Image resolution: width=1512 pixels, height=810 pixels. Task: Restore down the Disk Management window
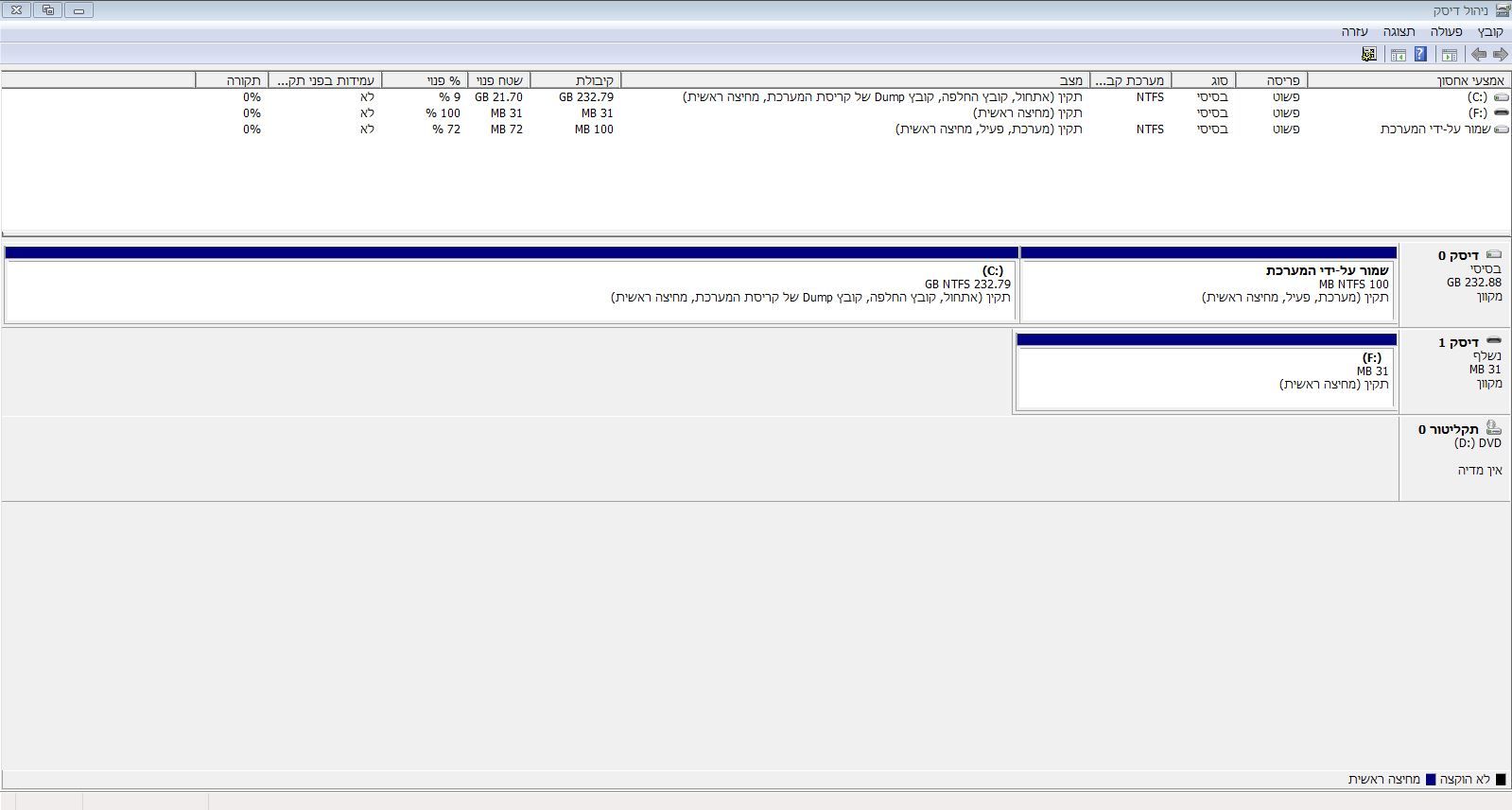pyautogui.click(x=48, y=10)
